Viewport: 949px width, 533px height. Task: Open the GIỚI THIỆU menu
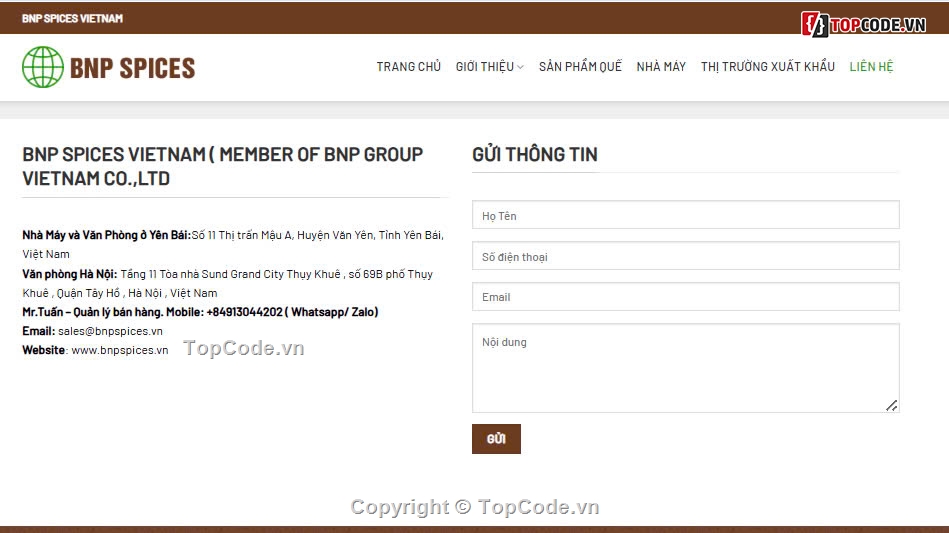tap(485, 67)
